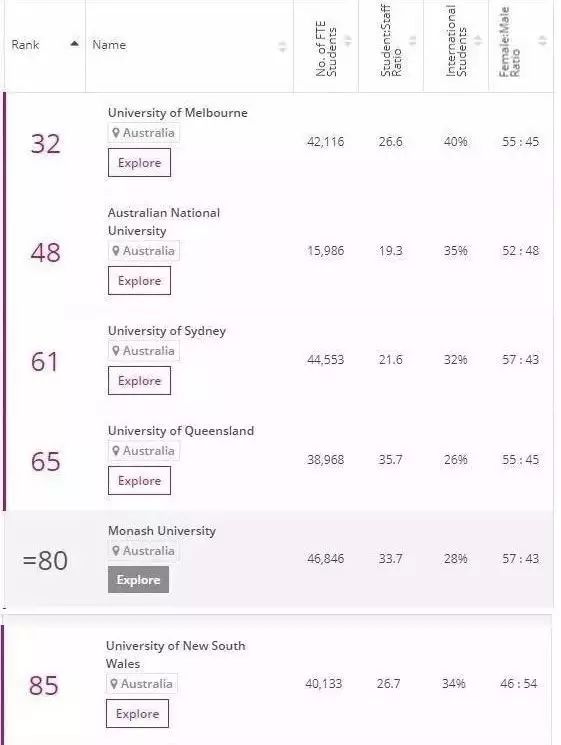Image resolution: width=561 pixels, height=745 pixels.
Task: Open Explore for University of Sydney
Action: click(x=139, y=381)
